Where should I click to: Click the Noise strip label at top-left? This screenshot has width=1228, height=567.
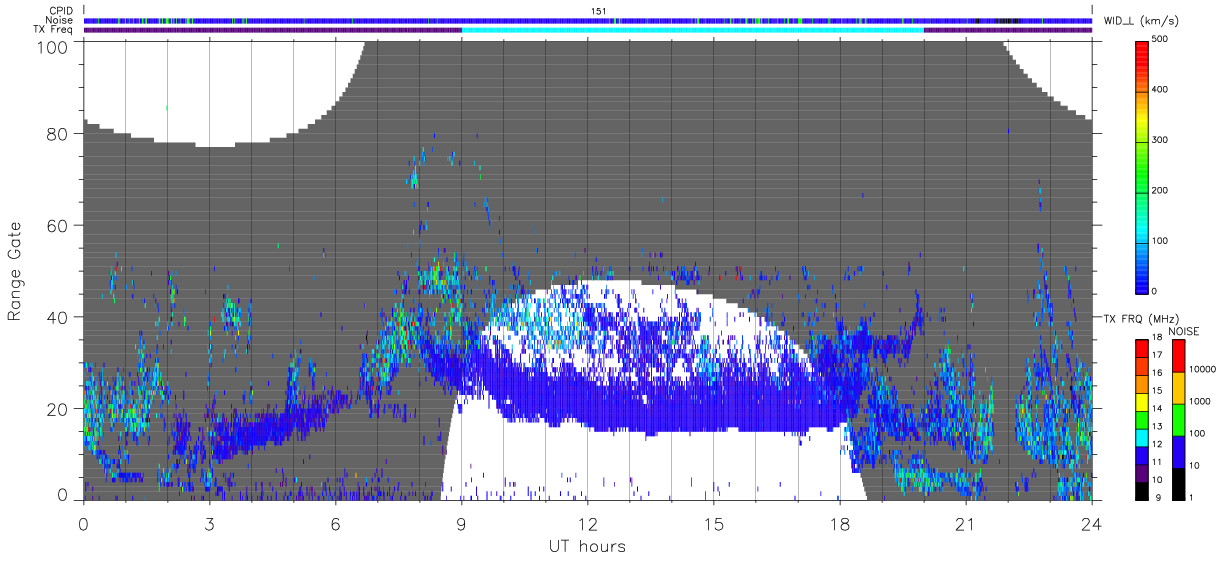(60, 20)
